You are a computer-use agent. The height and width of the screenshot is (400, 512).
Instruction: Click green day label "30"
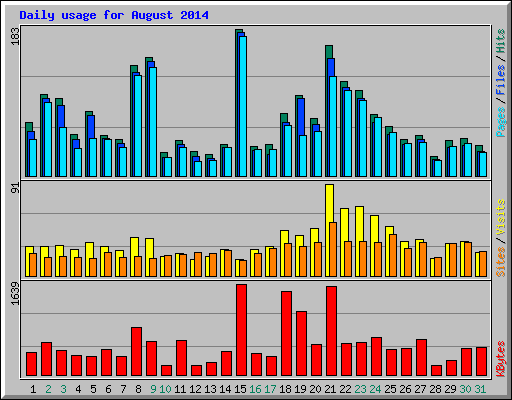click(x=465, y=389)
